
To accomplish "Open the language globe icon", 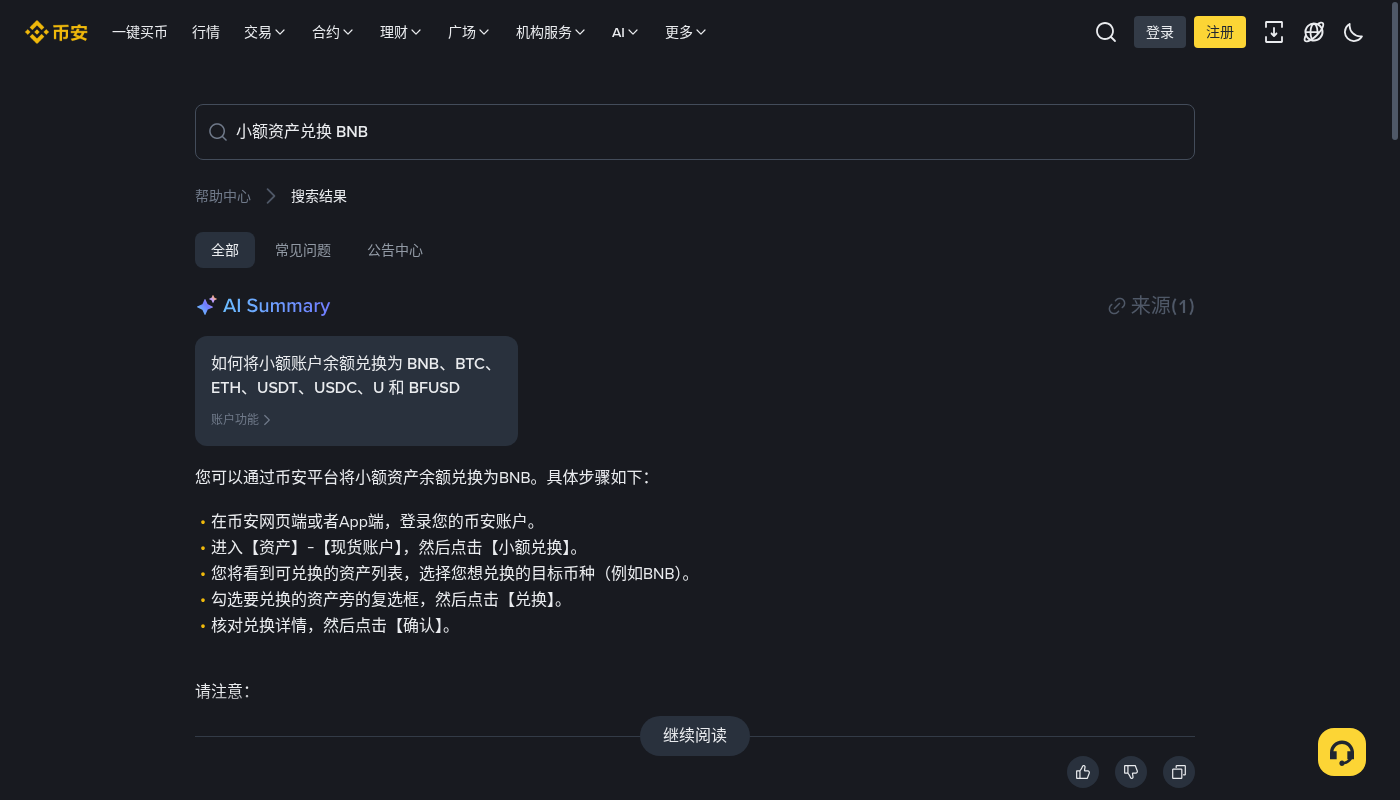I will 1314,32.
